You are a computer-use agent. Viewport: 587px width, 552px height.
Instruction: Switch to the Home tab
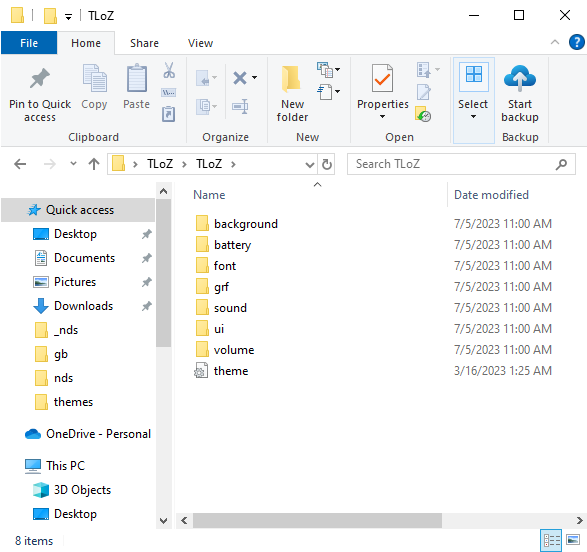coord(86,43)
